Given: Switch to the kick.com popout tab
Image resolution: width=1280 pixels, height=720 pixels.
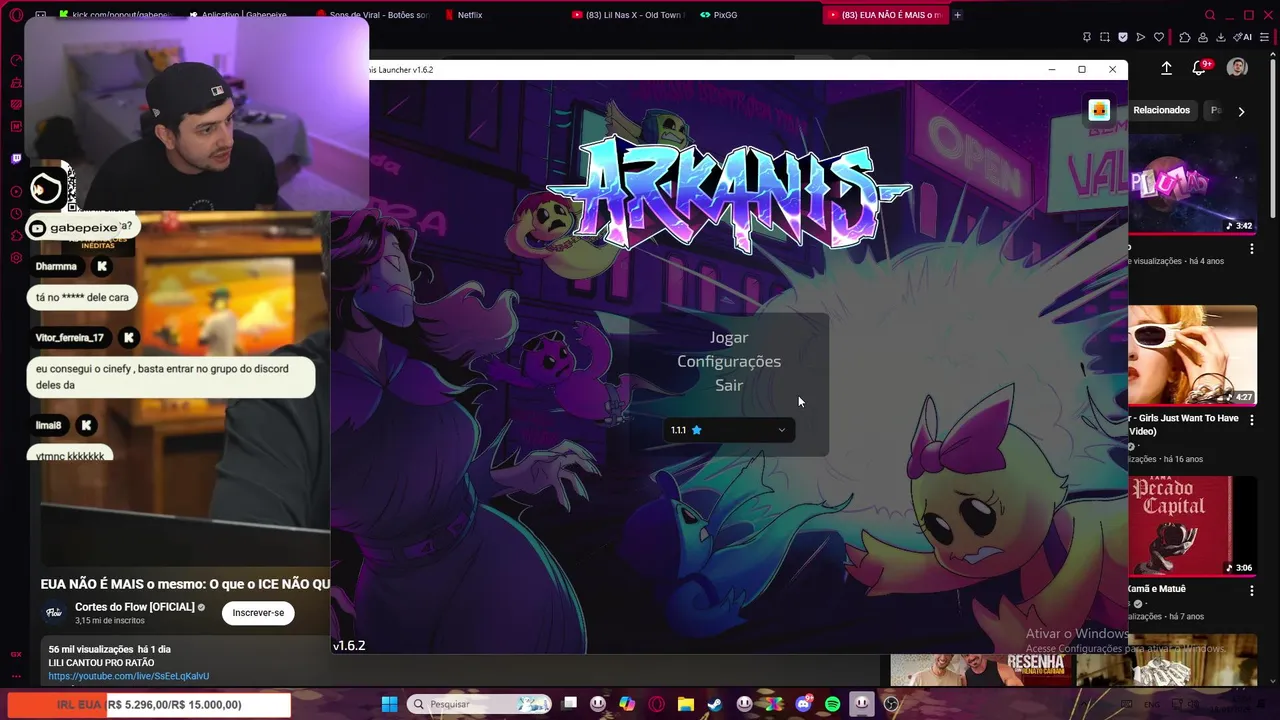Looking at the screenshot, I should (x=115, y=15).
